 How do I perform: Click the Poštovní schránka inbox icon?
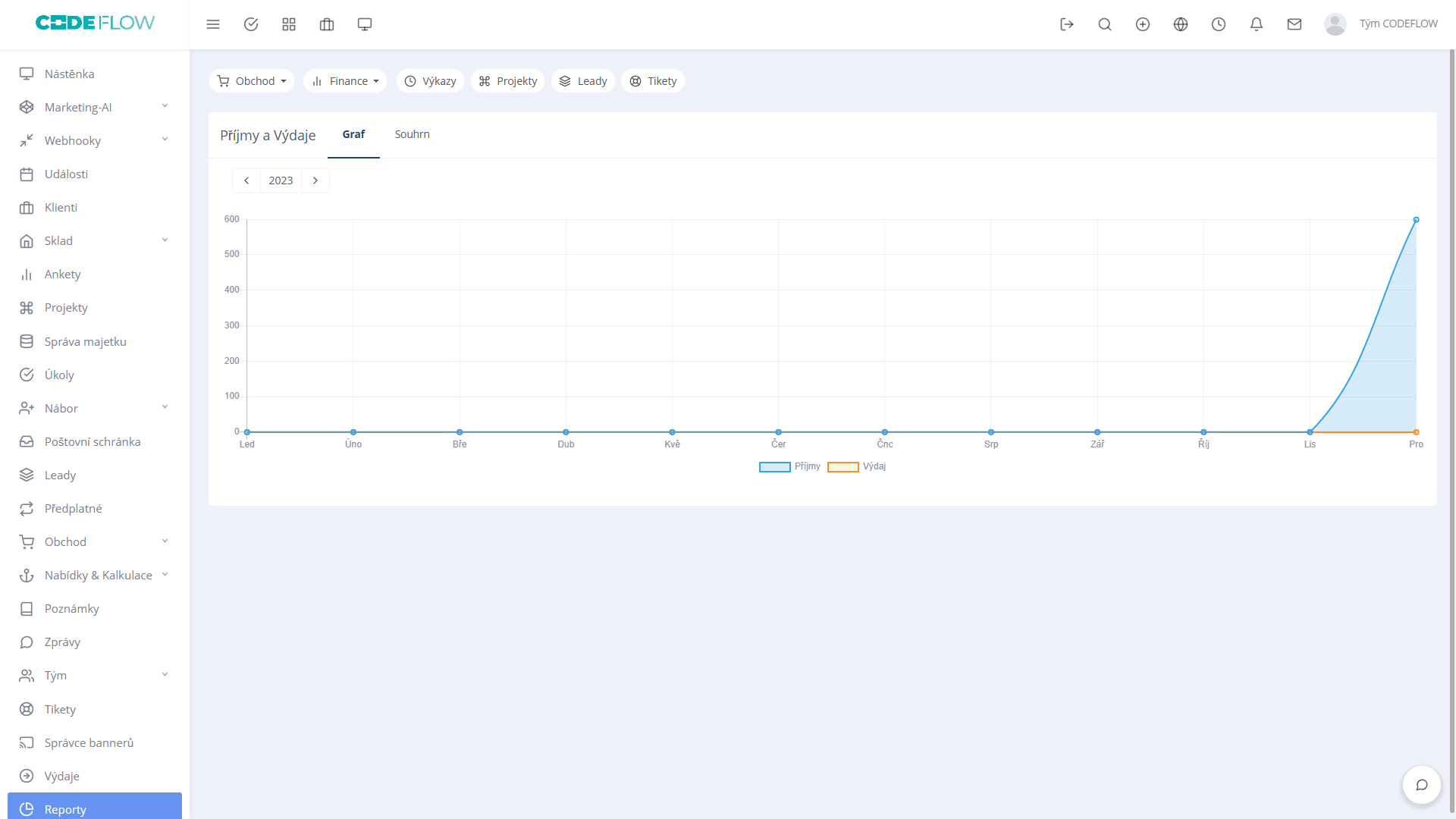click(x=27, y=441)
